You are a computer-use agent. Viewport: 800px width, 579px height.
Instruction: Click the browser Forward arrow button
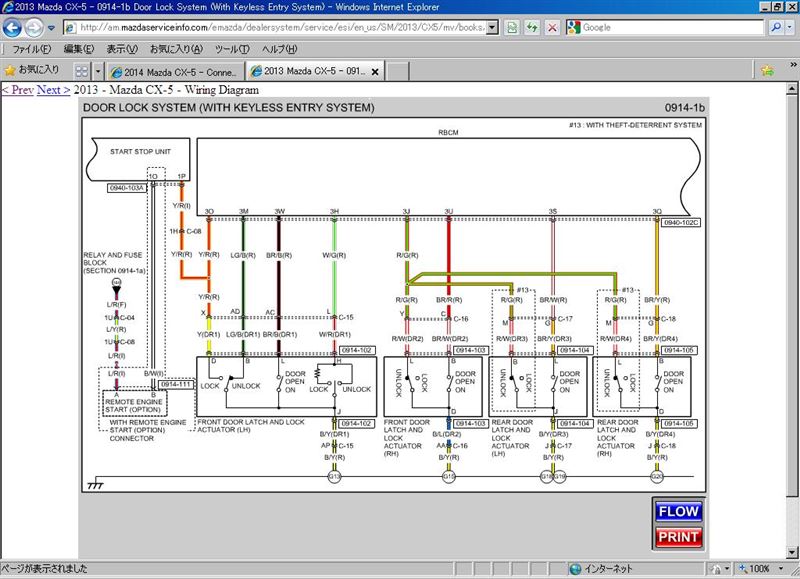34,28
